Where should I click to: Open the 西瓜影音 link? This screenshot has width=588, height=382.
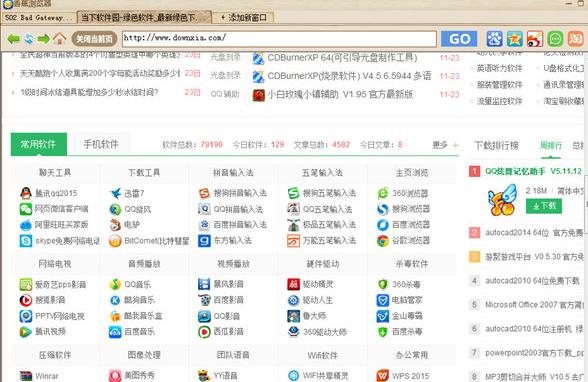coord(228,332)
